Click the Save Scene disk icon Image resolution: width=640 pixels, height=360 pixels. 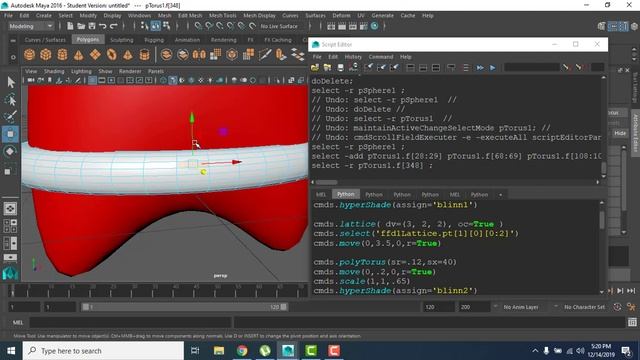[x=92, y=26]
